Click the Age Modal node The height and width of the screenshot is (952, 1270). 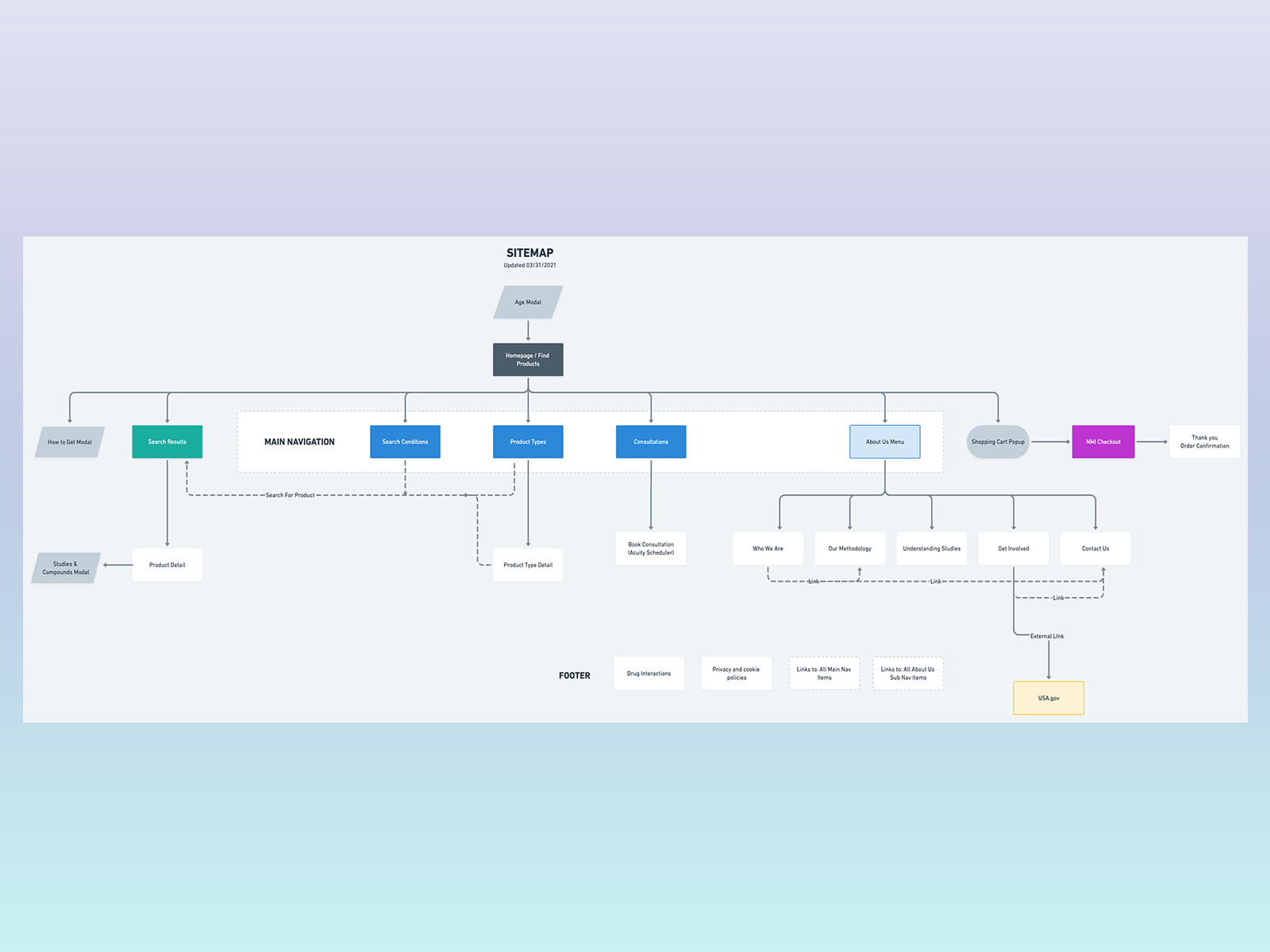pos(528,302)
